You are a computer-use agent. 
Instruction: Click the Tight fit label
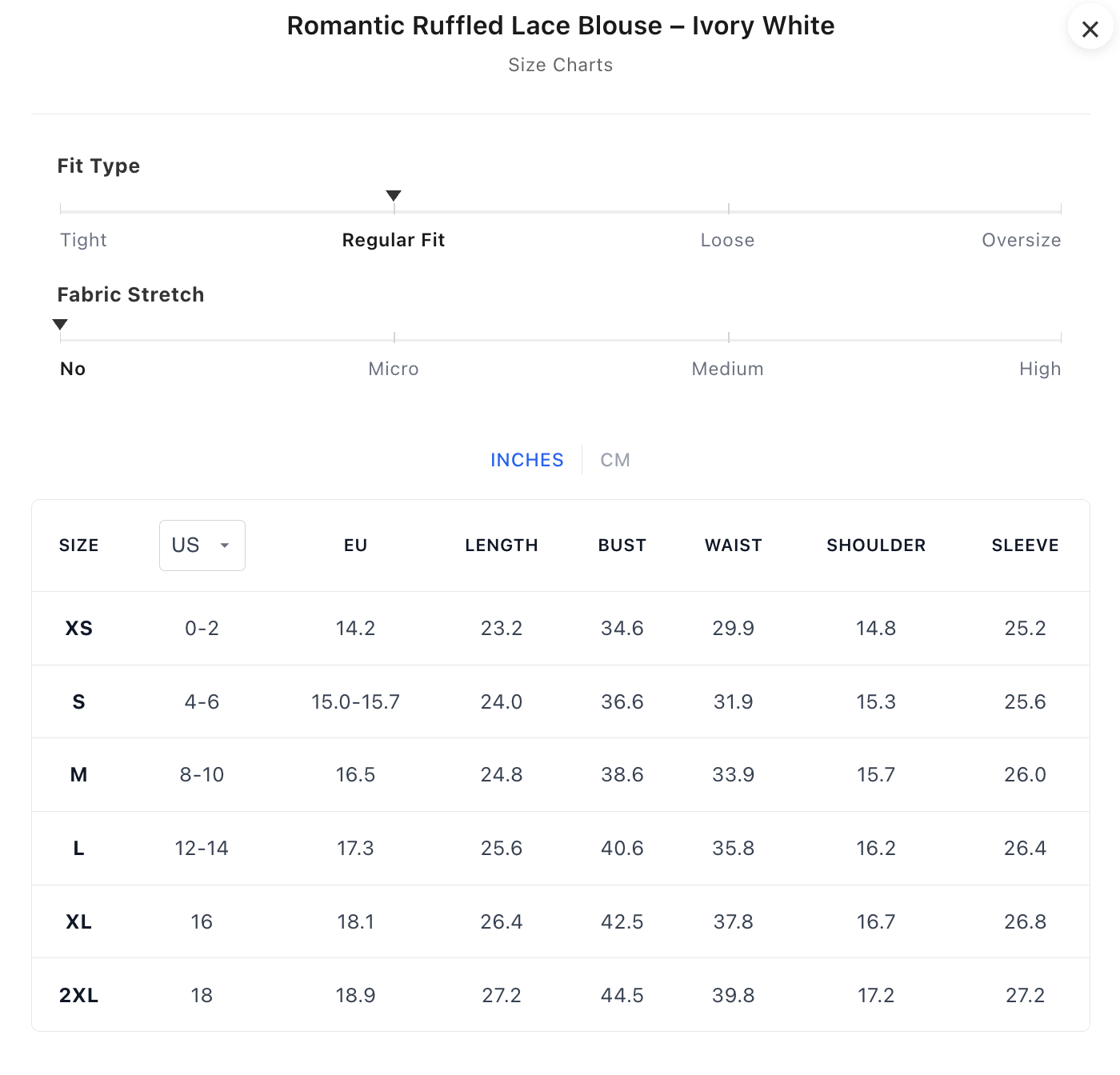(83, 240)
